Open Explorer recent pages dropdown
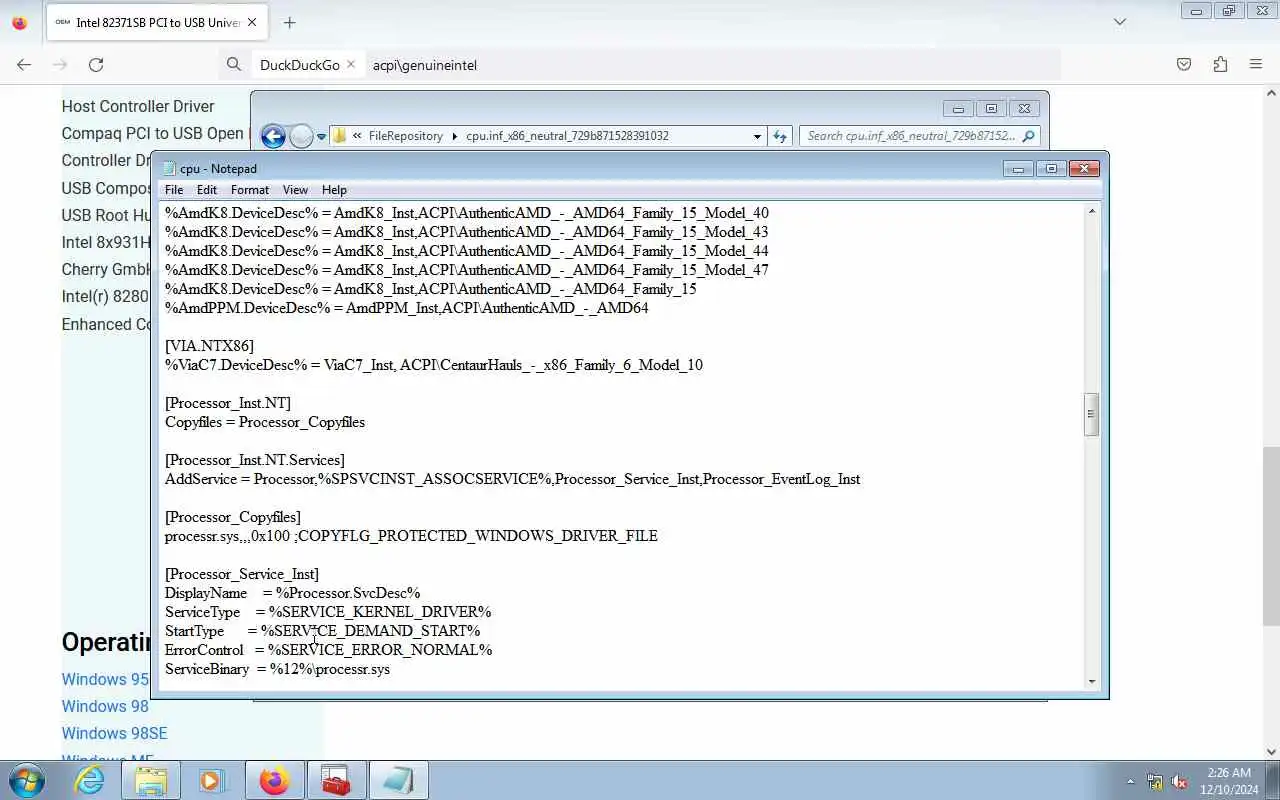1280x800 pixels. pos(321,137)
